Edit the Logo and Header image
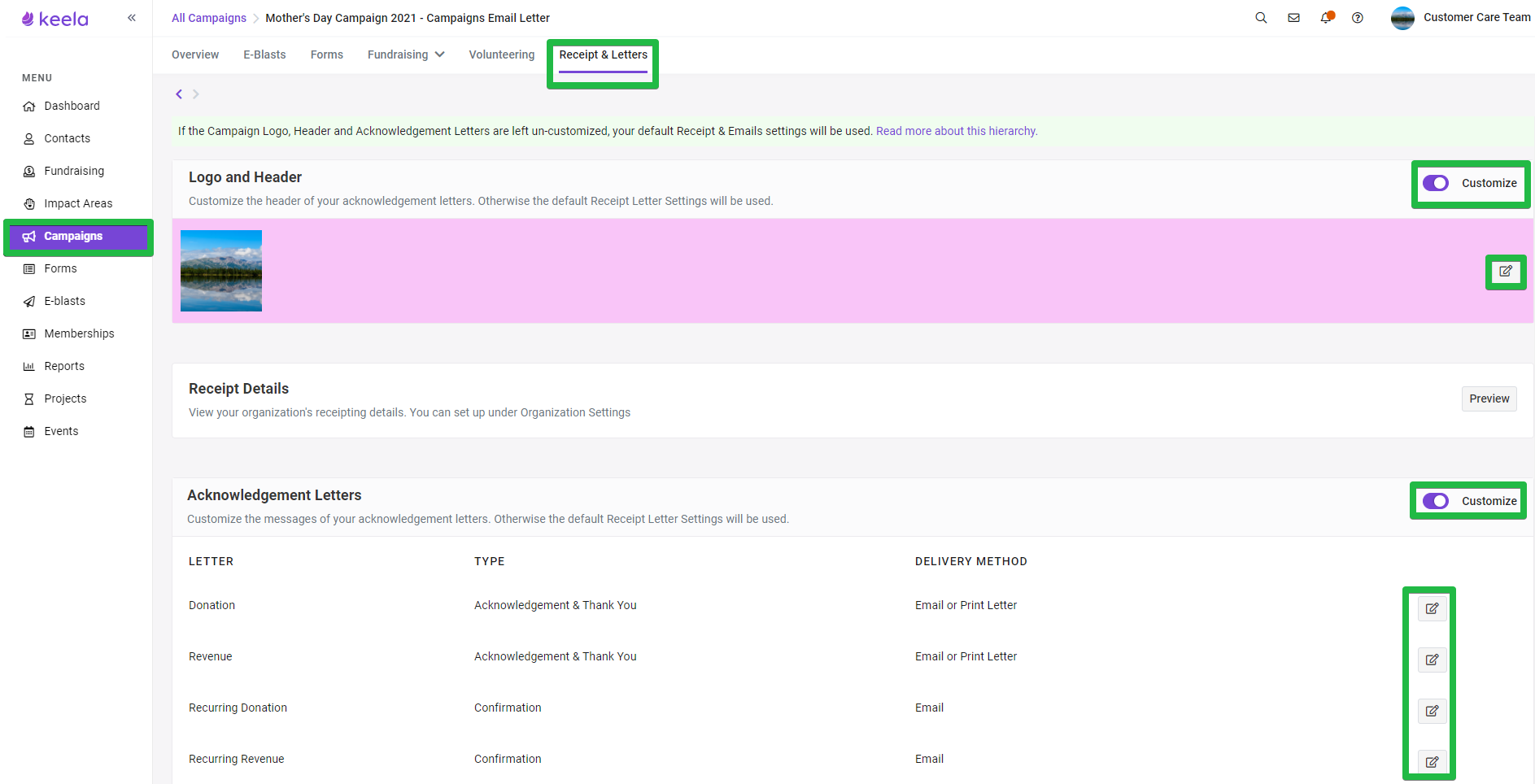1535x784 pixels. pyautogui.click(x=1506, y=272)
